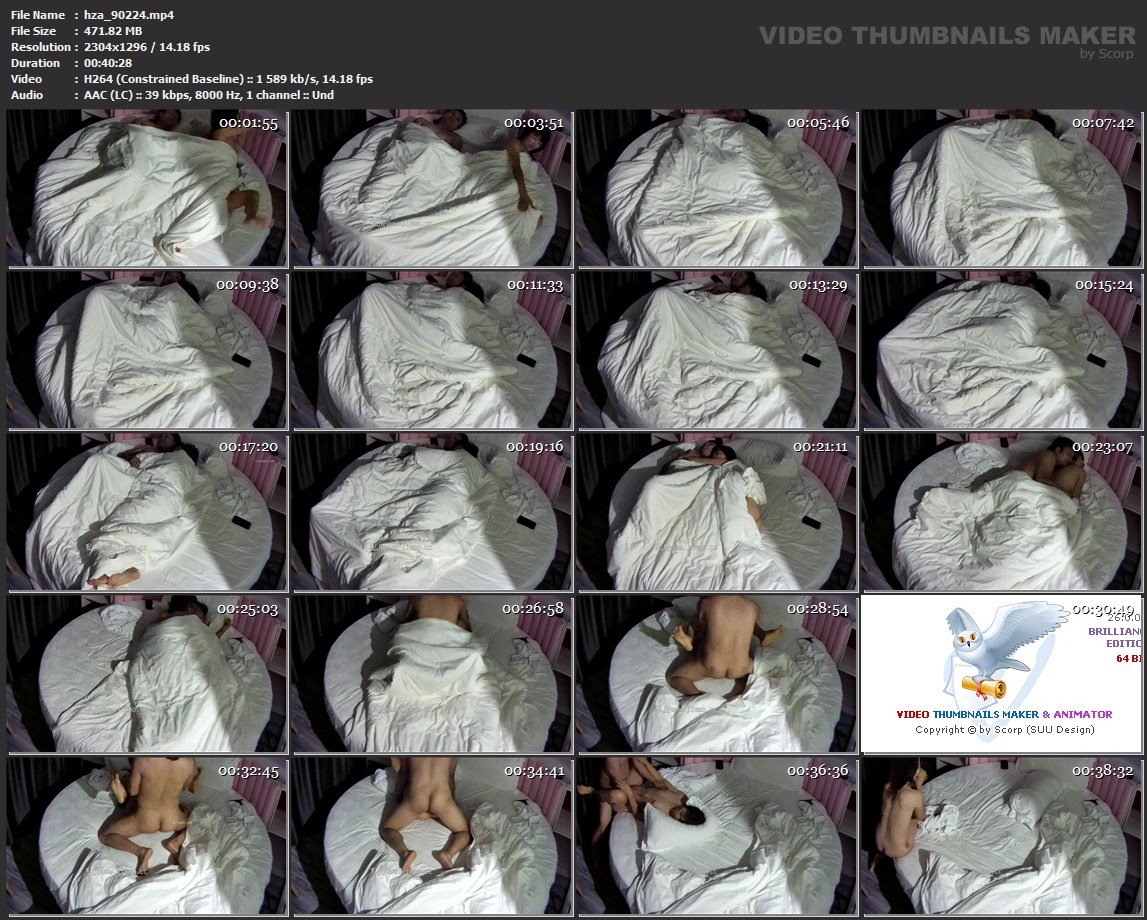Screen dimensions: 1147x920
Task: Click the 'Copyright © by Scorp (SUU Design)' text
Action: tap(1004, 729)
